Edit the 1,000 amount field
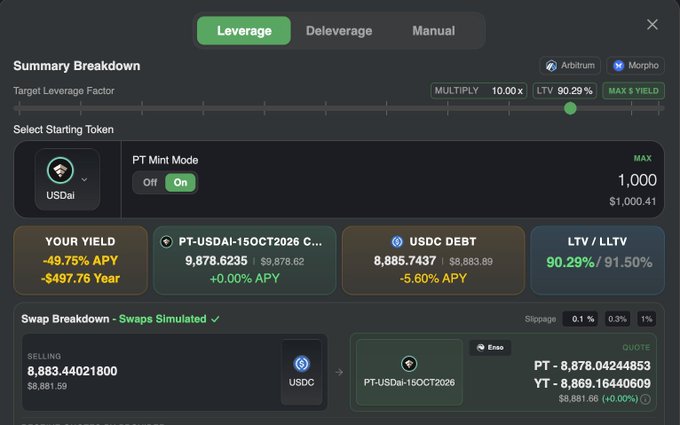The image size is (680, 425). pyautogui.click(x=637, y=180)
